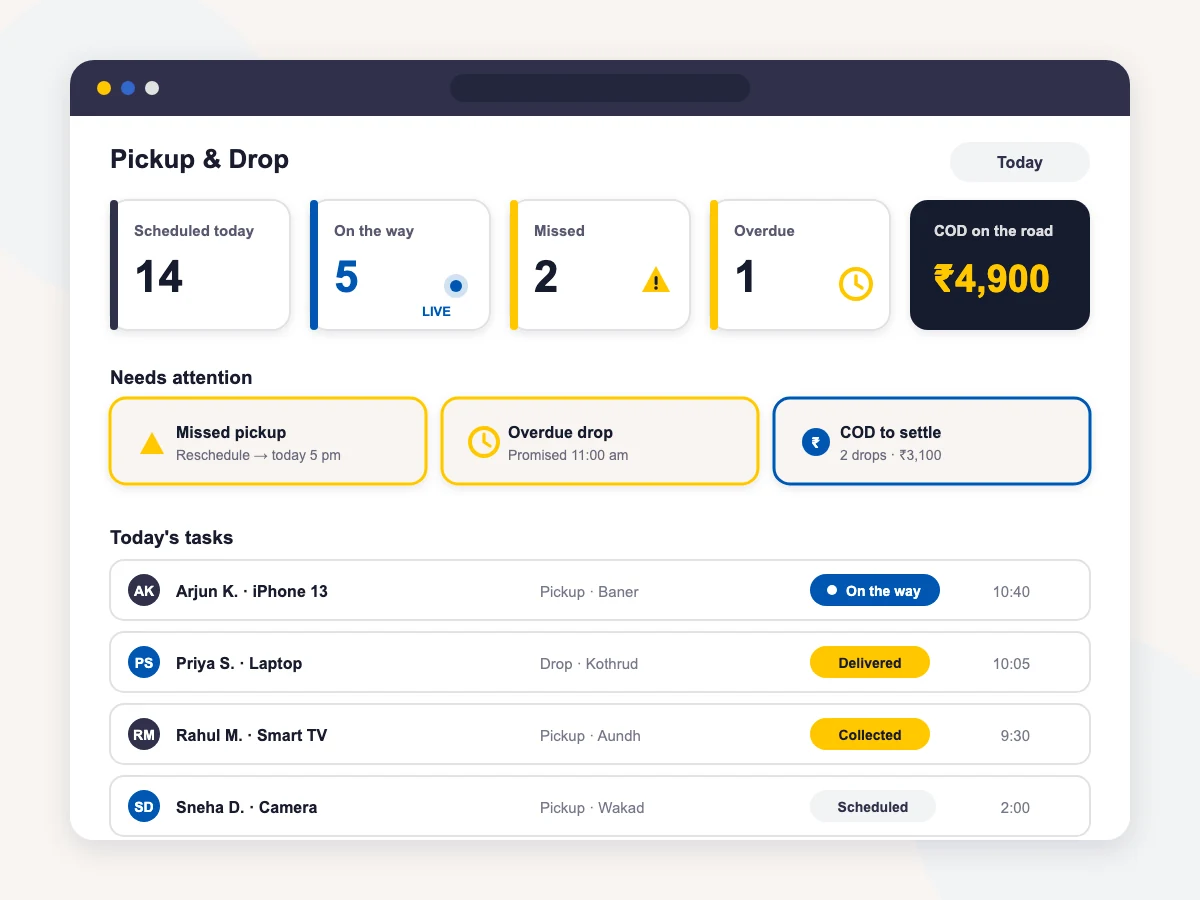
Task: Click the Drop · Kothrud location text
Action: 589,664
